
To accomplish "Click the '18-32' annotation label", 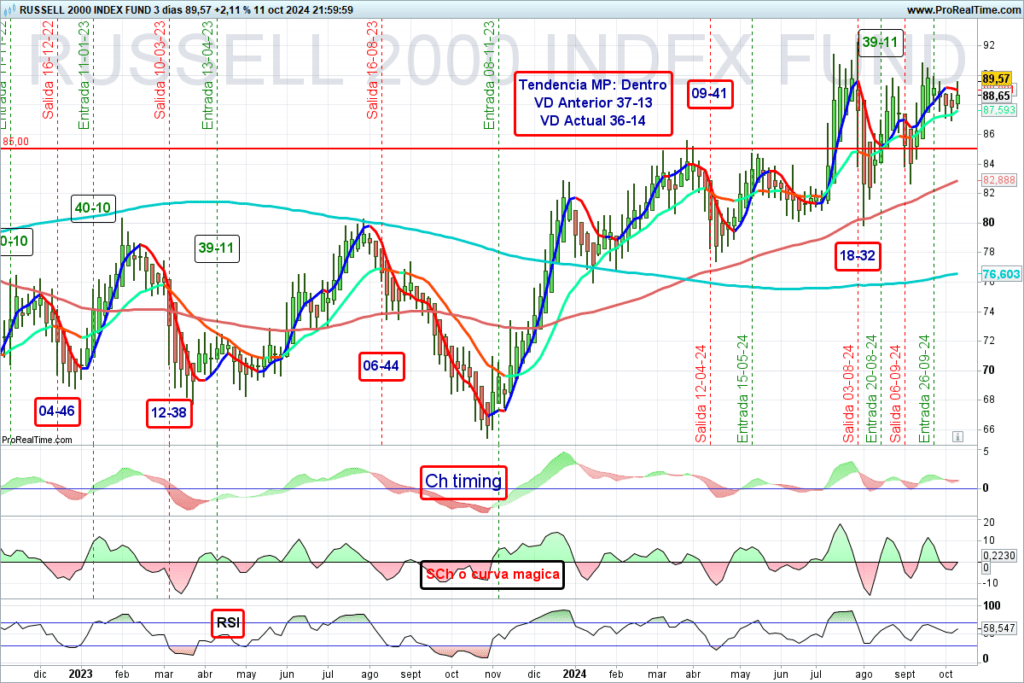I will 857,256.
